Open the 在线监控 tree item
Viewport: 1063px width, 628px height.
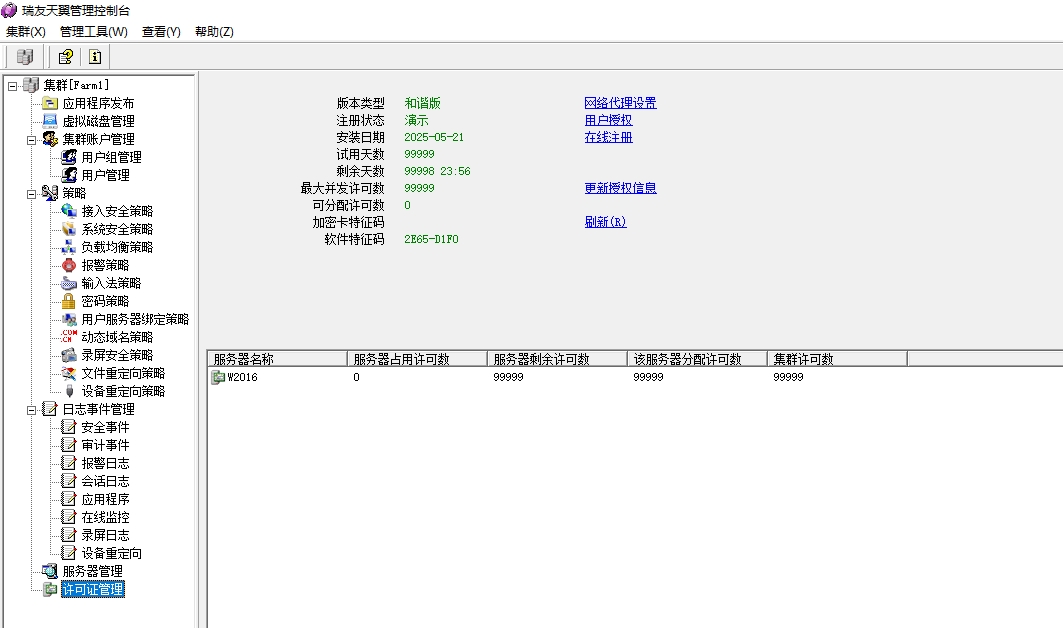point(105,517)
